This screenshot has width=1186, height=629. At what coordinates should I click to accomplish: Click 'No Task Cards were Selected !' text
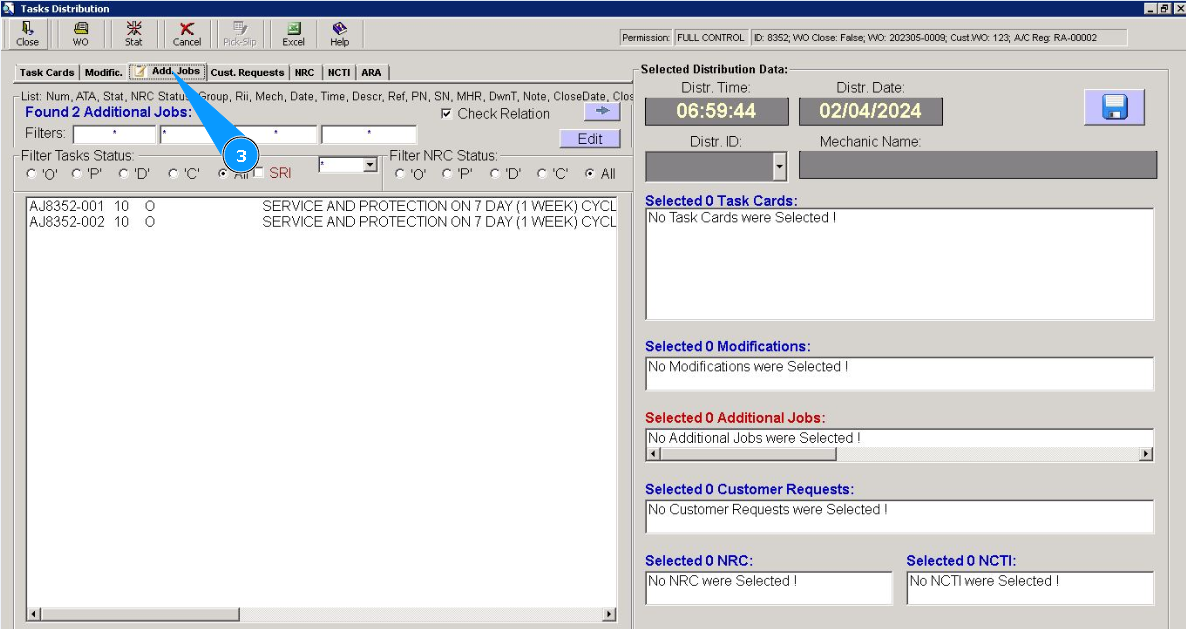(742, 218)
